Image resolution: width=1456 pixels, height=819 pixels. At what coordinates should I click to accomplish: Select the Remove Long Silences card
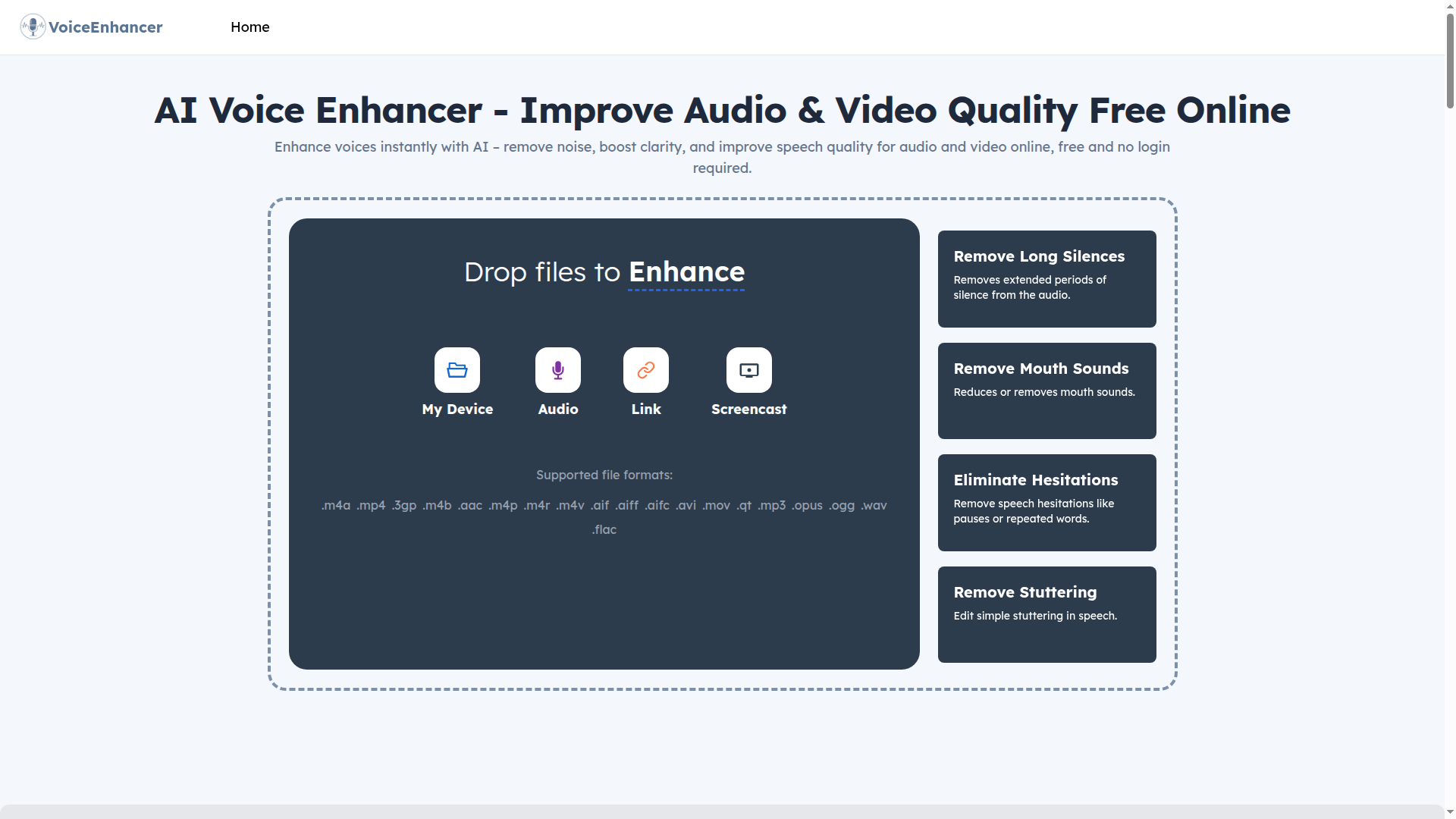[x=1046, y=278]
